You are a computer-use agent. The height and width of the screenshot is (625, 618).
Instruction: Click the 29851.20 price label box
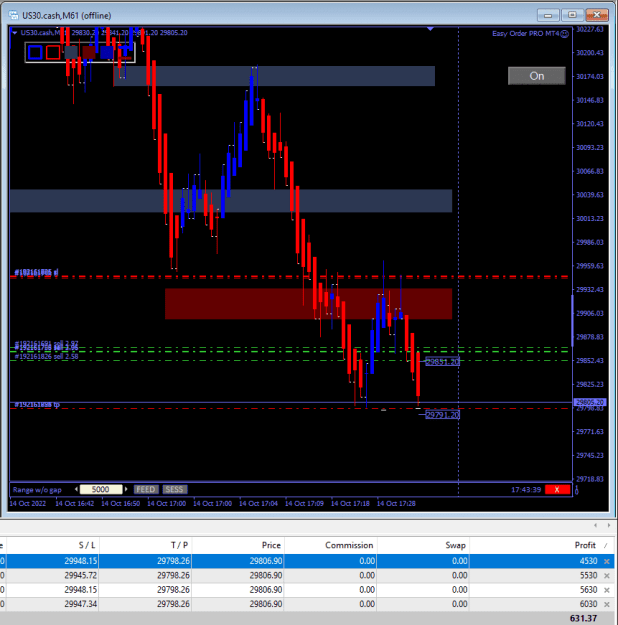coord(442,362)
